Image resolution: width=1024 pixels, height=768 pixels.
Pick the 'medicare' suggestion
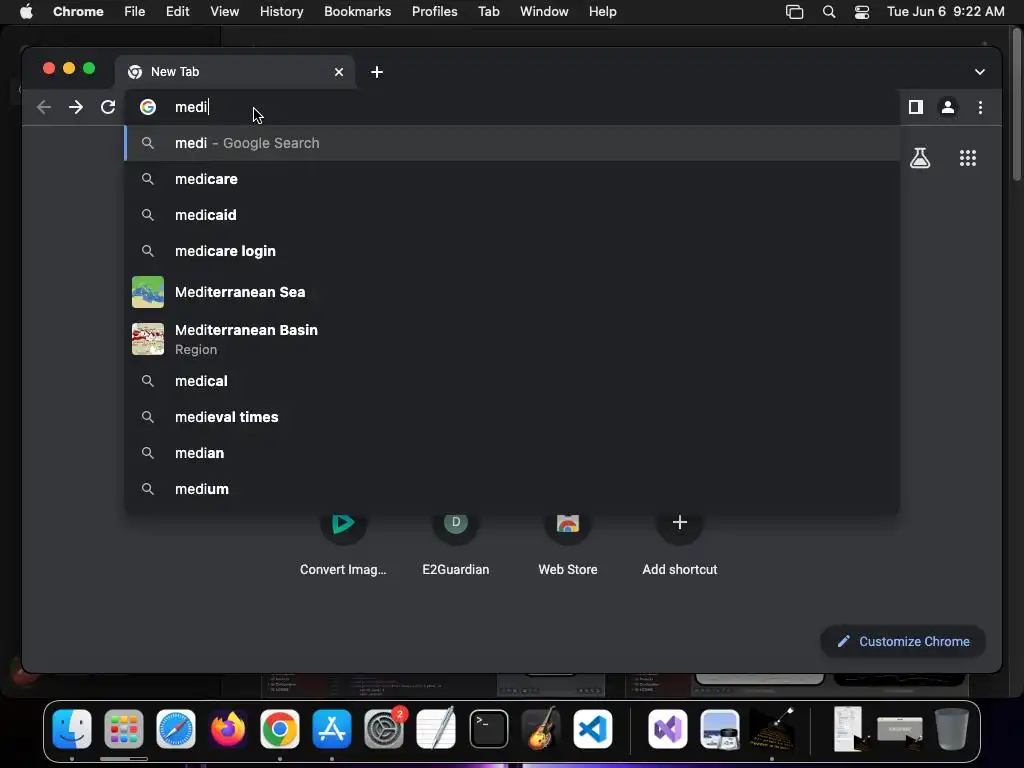[513, 179]
